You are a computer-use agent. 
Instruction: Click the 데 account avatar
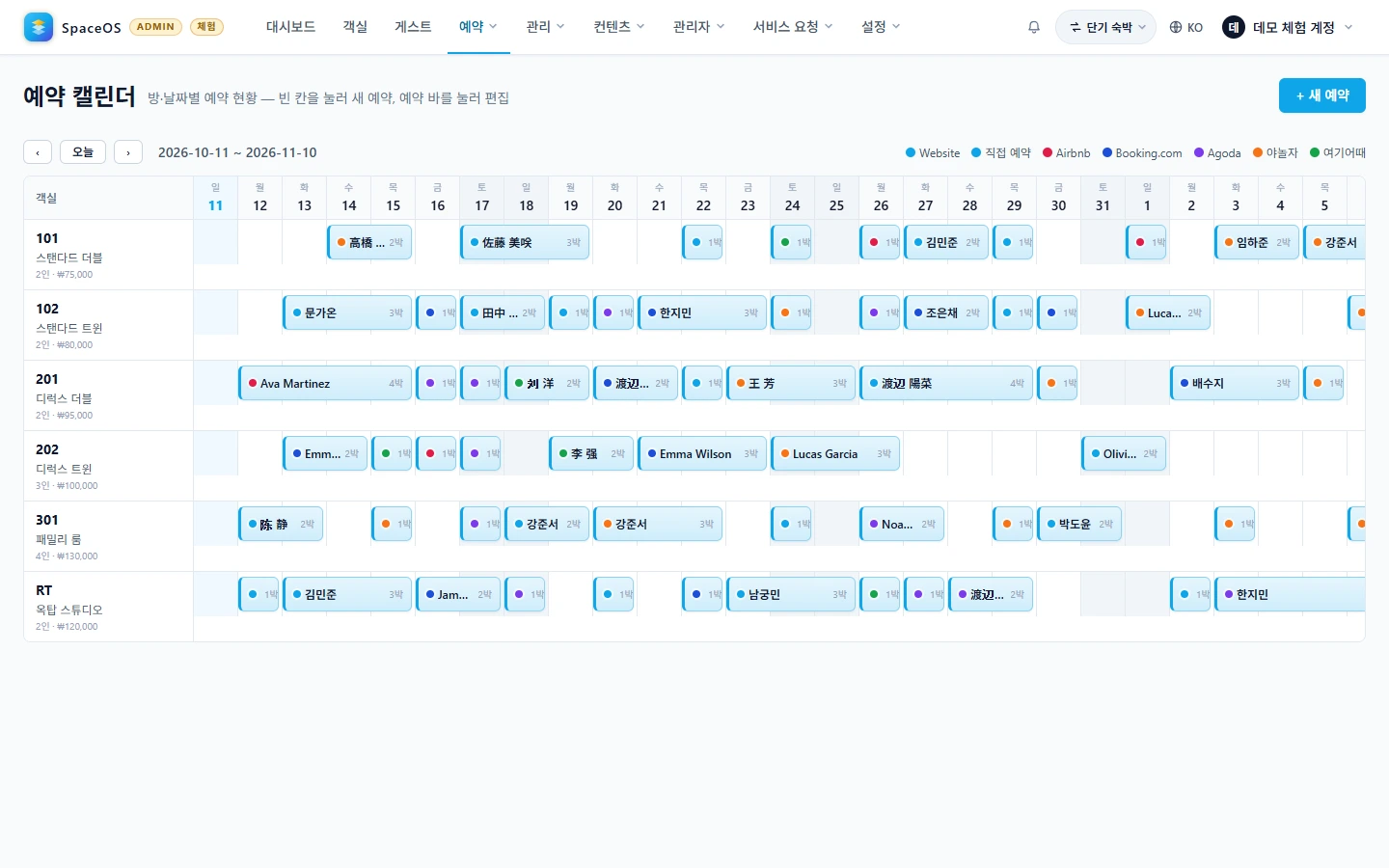[1234, 27]
